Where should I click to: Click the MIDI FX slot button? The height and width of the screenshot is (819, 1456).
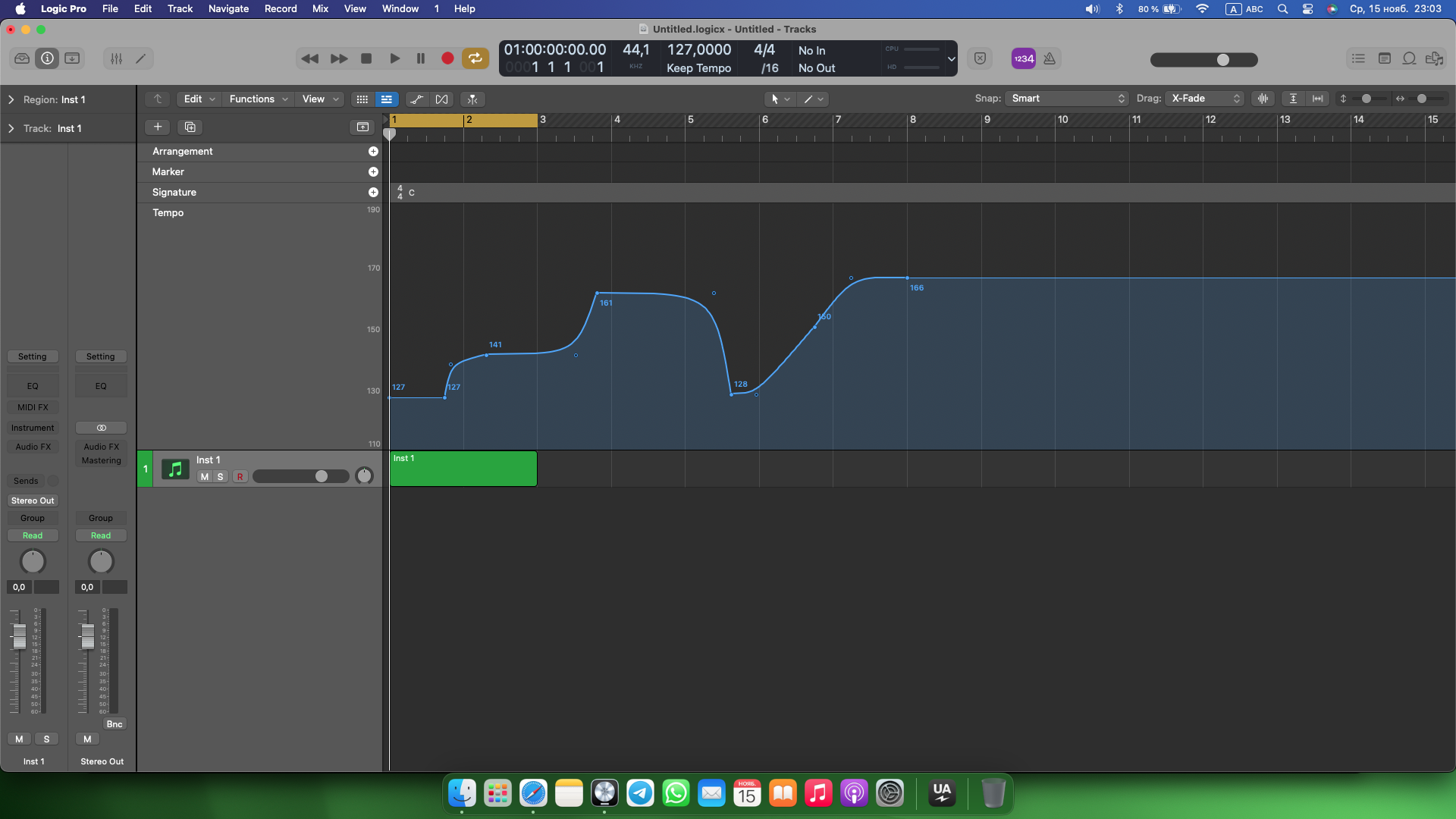point(33,407)
